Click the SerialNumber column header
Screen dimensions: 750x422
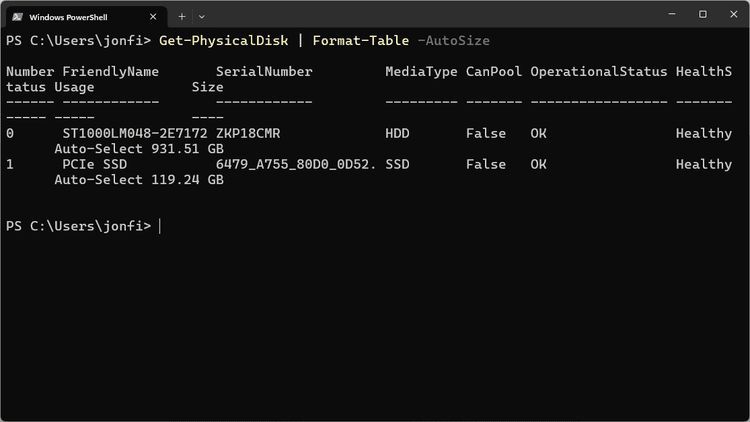264,71
